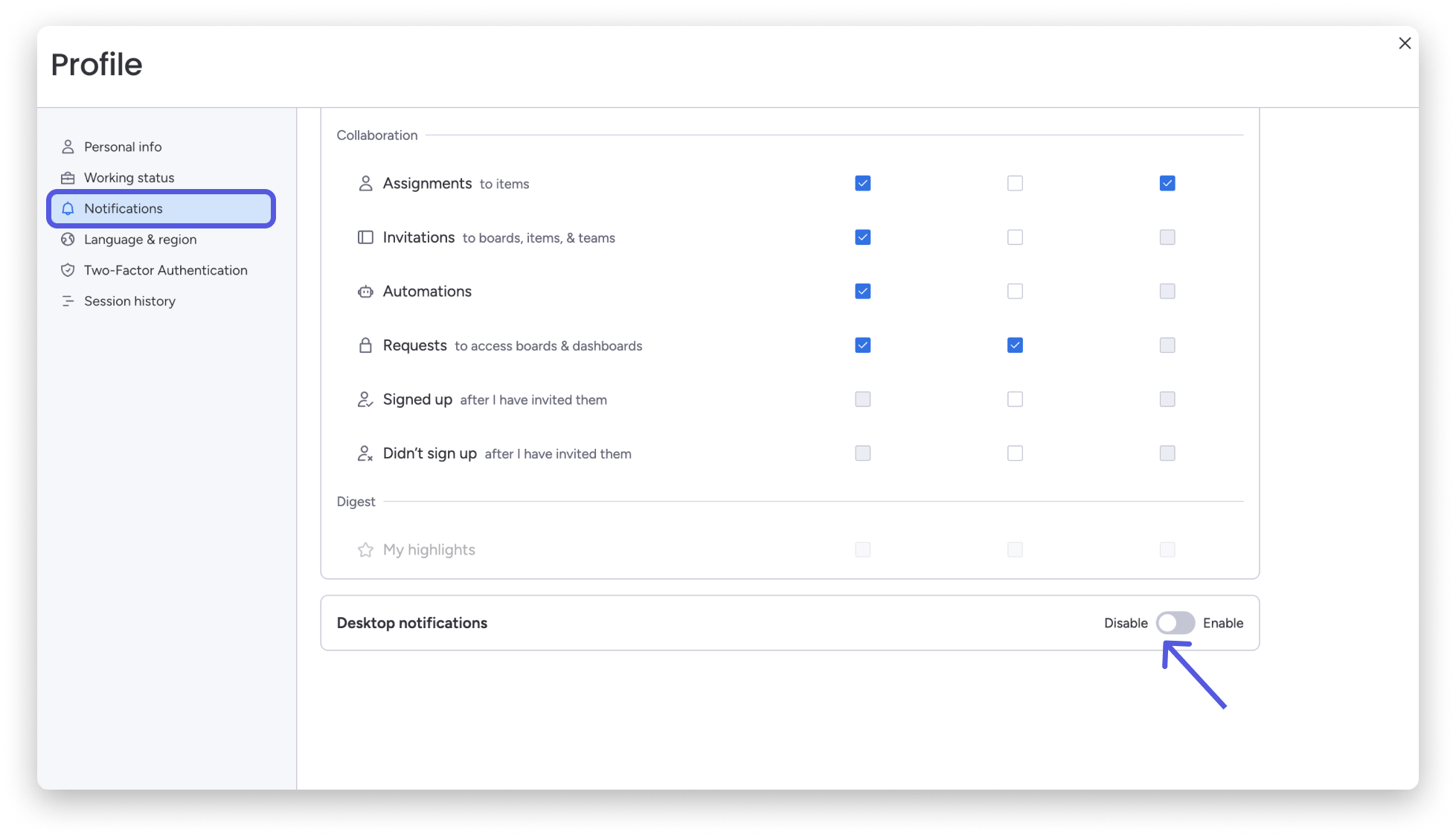Viewport: 1456px width, 838px height.
Task: Select the person icon next to Assignments
Action: pyautogui.click(x=365, y=182)
